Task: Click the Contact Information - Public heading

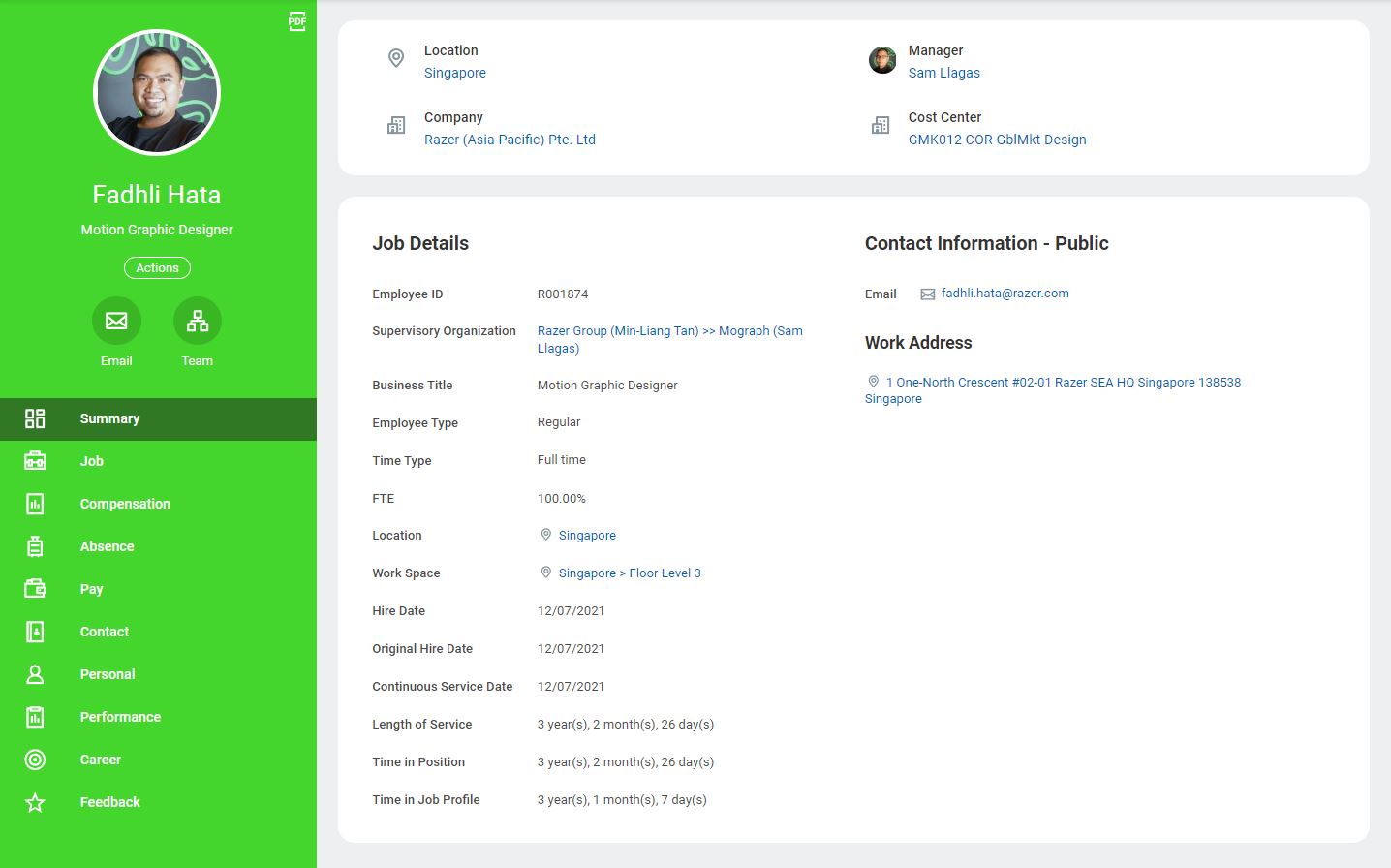Action: 987,244
